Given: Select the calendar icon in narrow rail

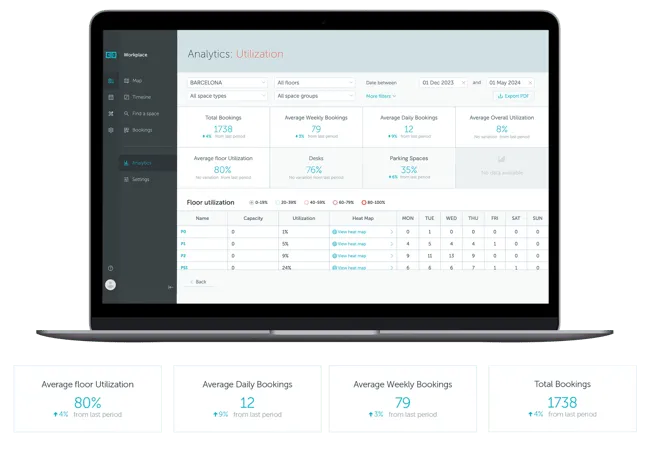Looking at the screenshot, I should 111,97.
